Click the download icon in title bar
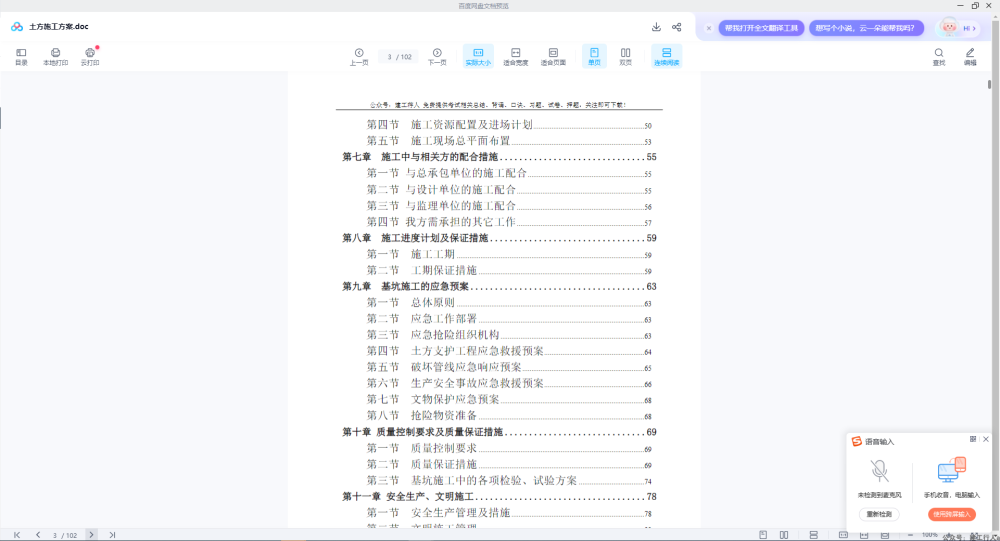This screenshot has height=541, width=1000. click(656, 27)
